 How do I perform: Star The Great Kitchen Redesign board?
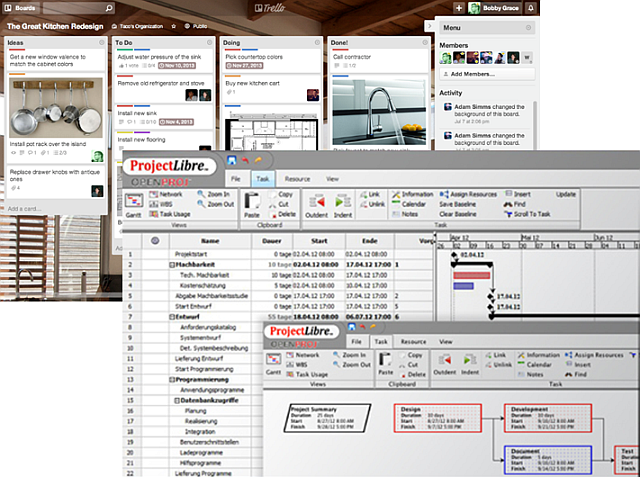174,25
